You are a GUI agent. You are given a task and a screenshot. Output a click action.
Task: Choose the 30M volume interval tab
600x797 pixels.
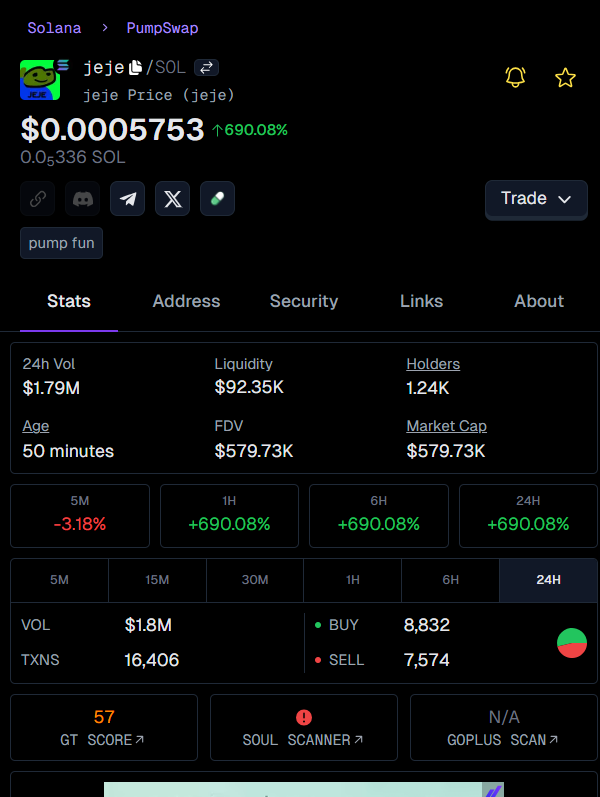point(255,580)
